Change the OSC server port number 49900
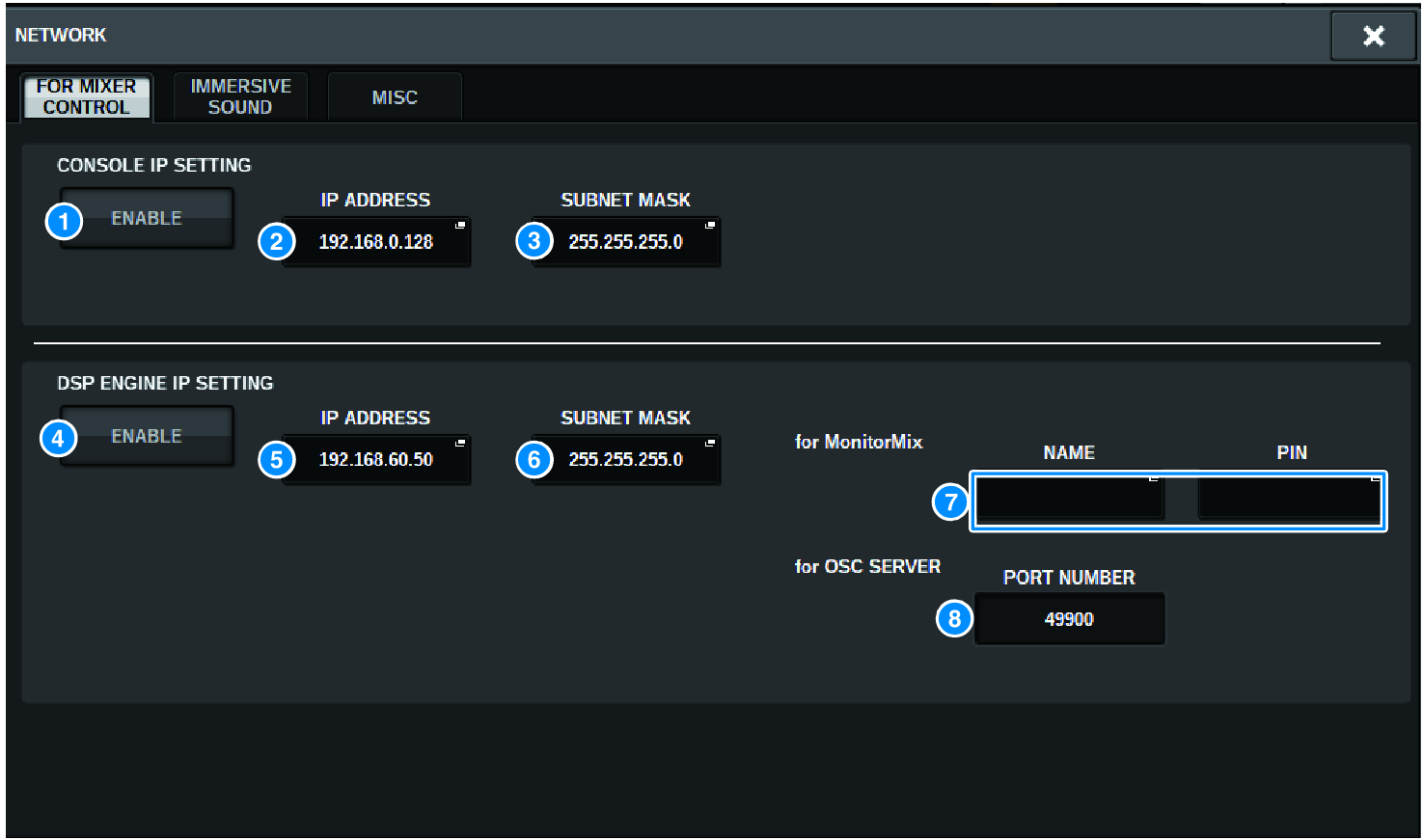This screenshot has height=840, width=1423. tap(1069, 618)
